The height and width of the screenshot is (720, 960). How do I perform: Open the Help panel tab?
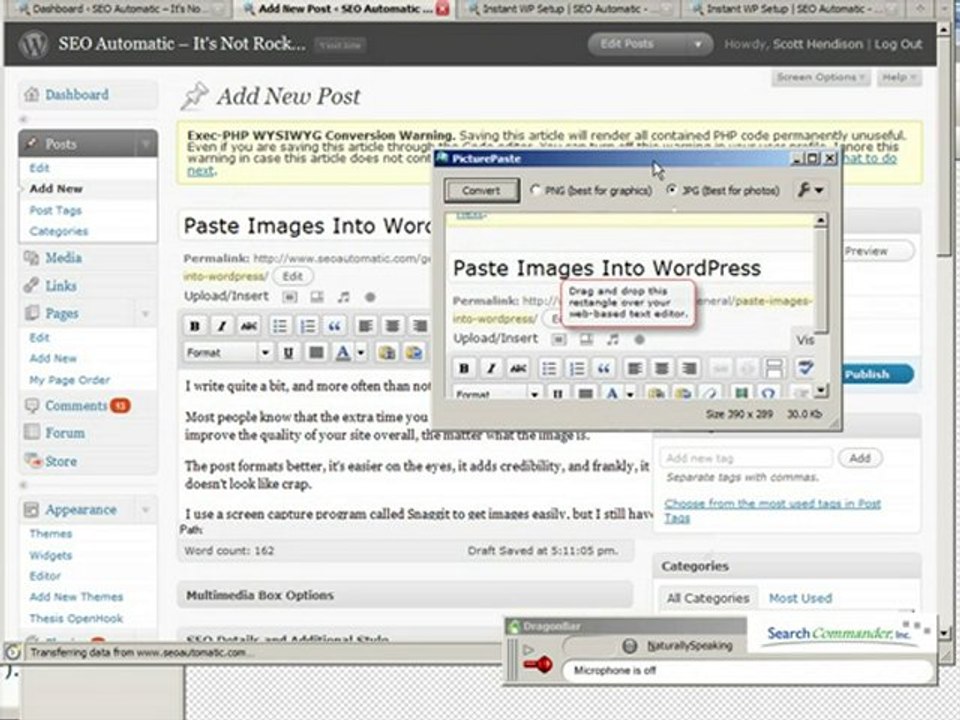coord(899,77)
